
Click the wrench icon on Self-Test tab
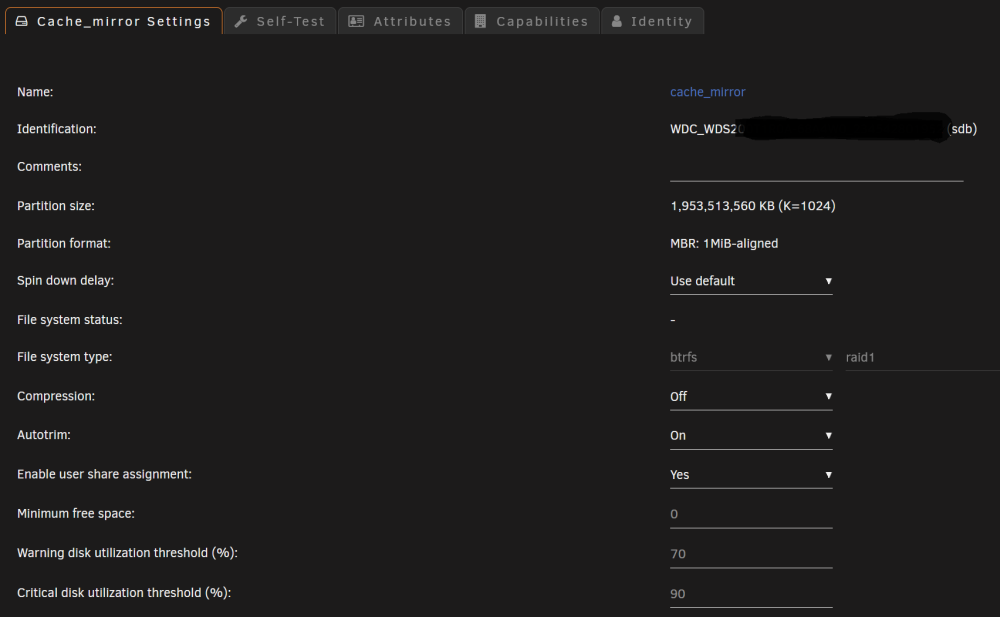coord(240,21)
